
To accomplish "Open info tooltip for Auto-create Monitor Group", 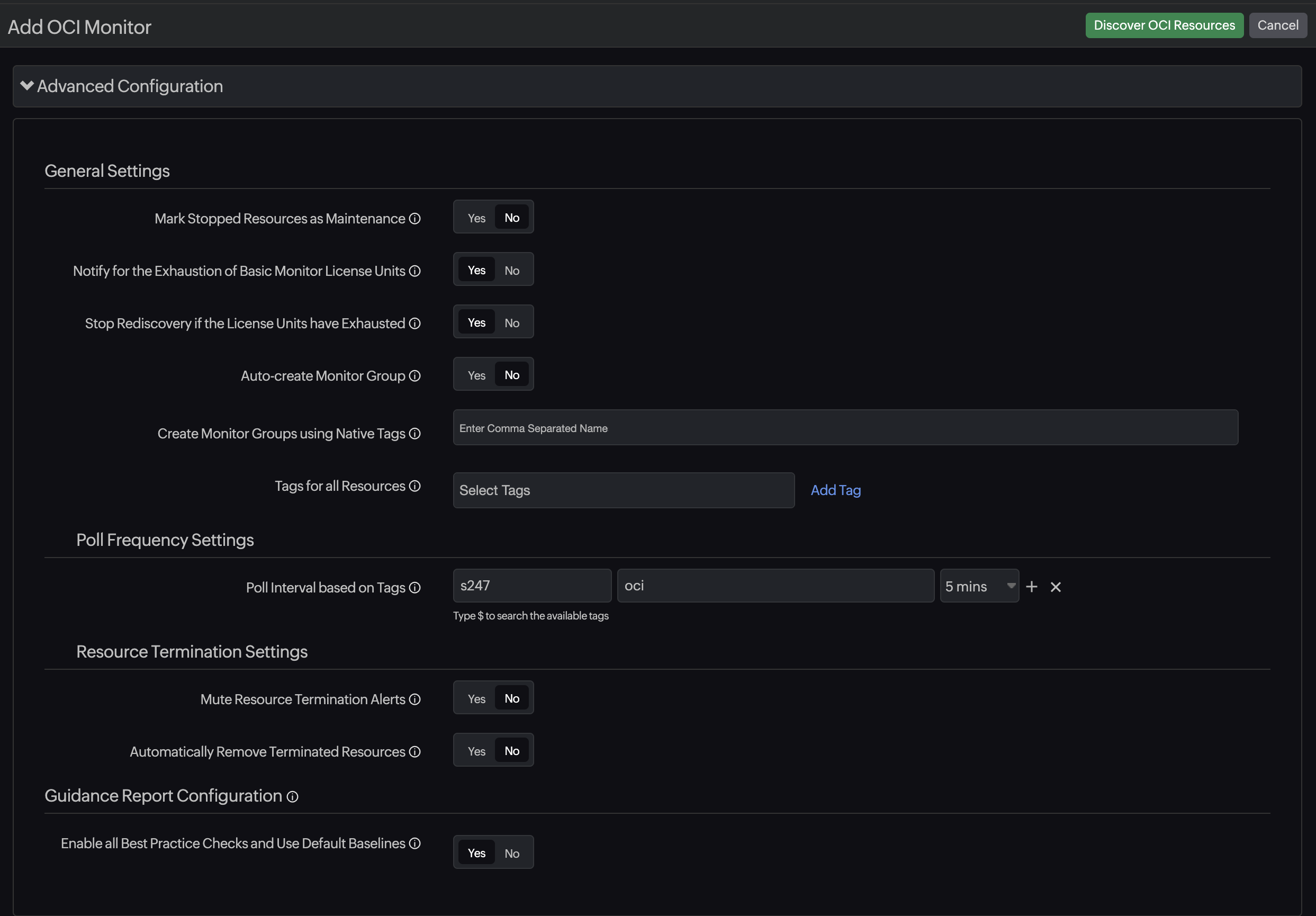I will [x=415, y=376].
